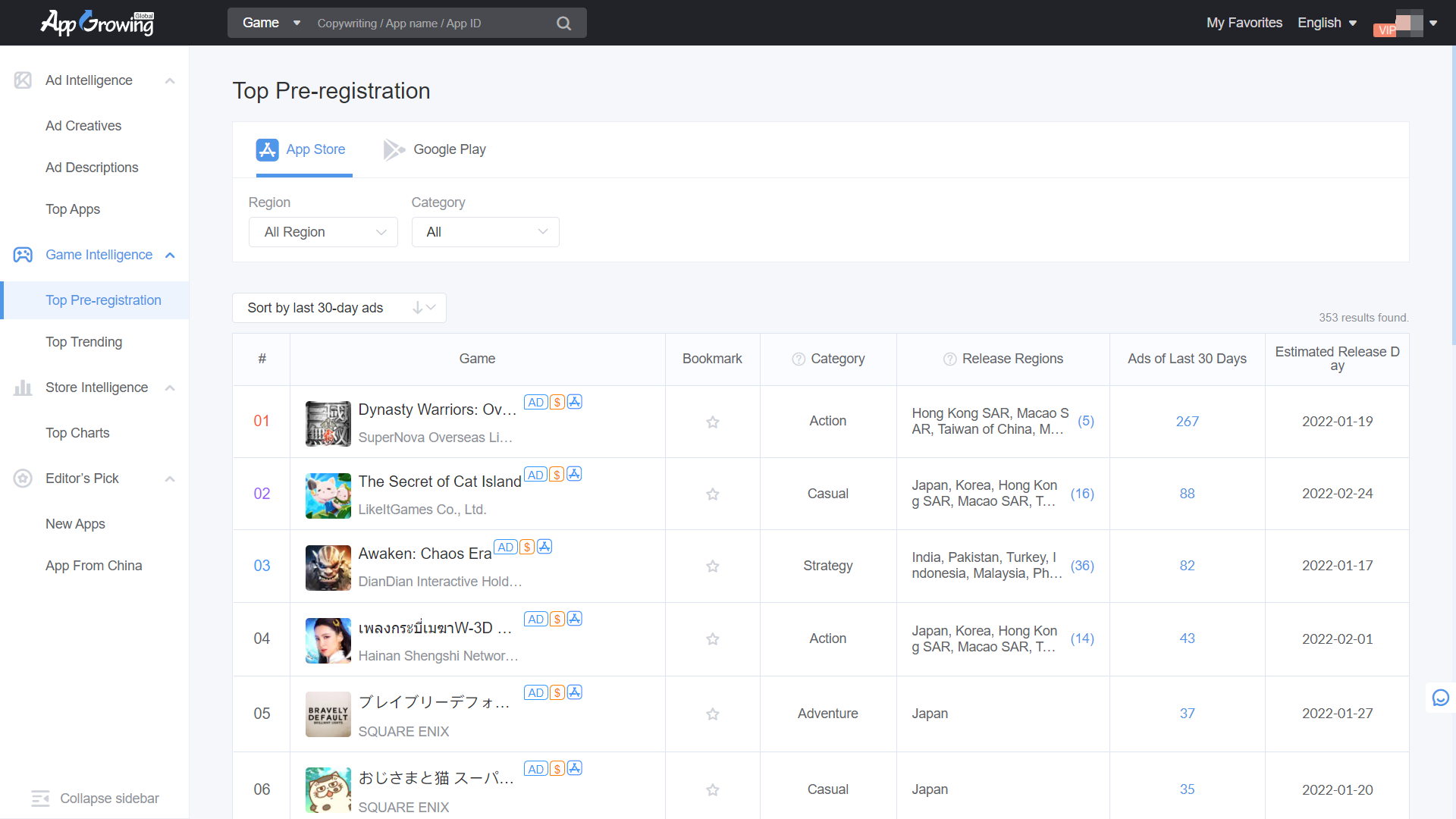Click the Category column help icon
This screenshot has width=1456, height=819.
pyautogui.click(x=799, y=359)
